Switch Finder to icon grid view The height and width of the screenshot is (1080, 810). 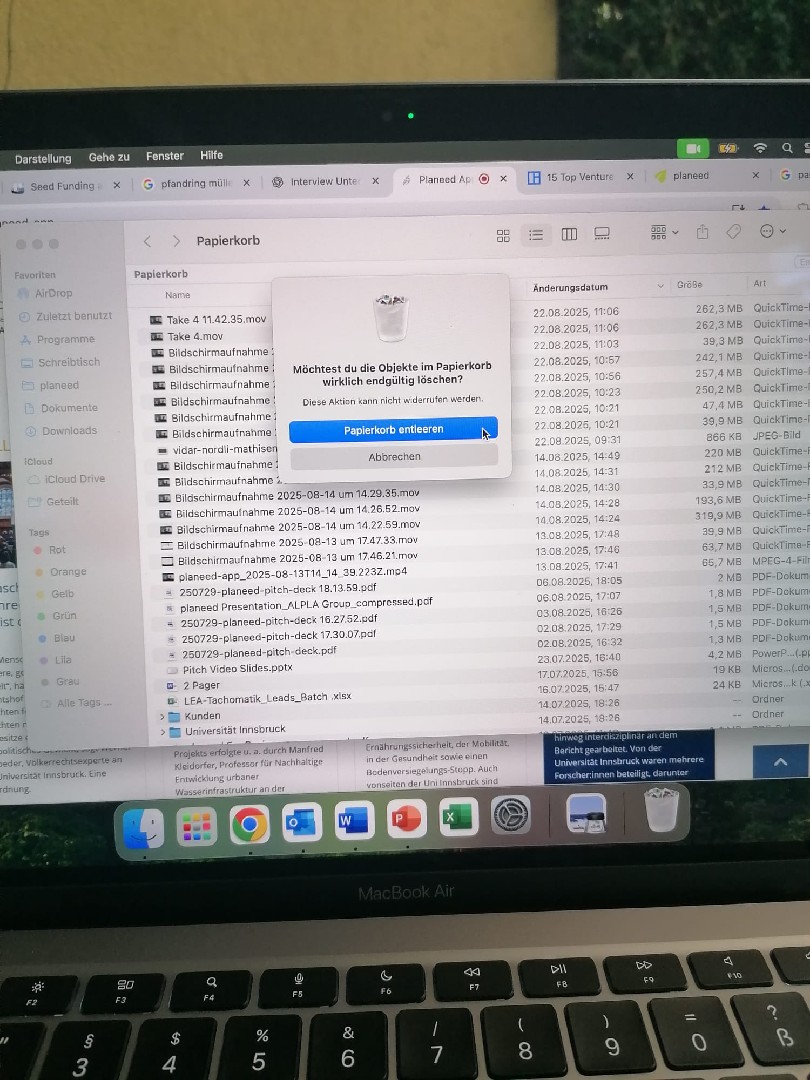click(503, 236)
